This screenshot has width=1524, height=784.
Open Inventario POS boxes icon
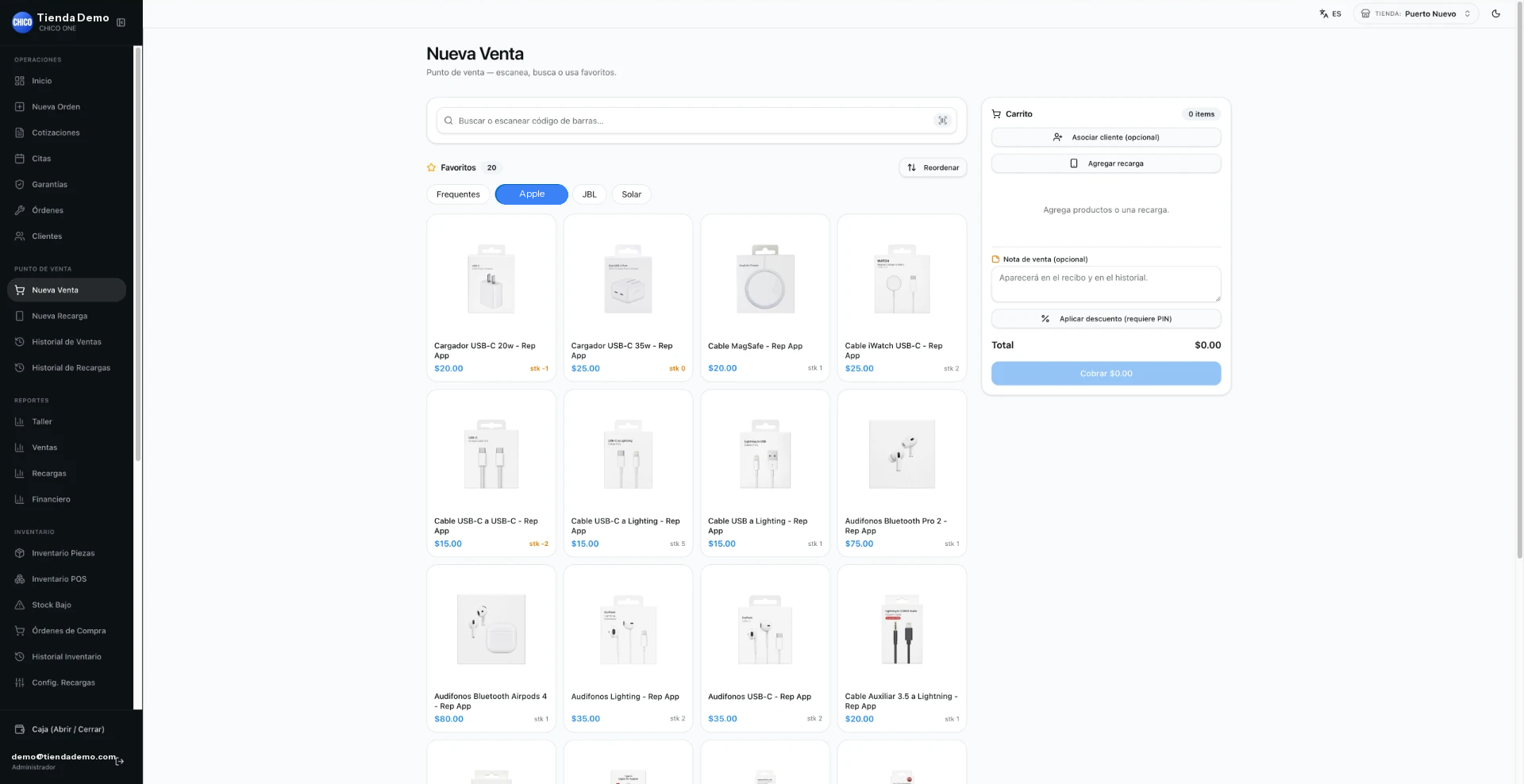coord(20,579)
